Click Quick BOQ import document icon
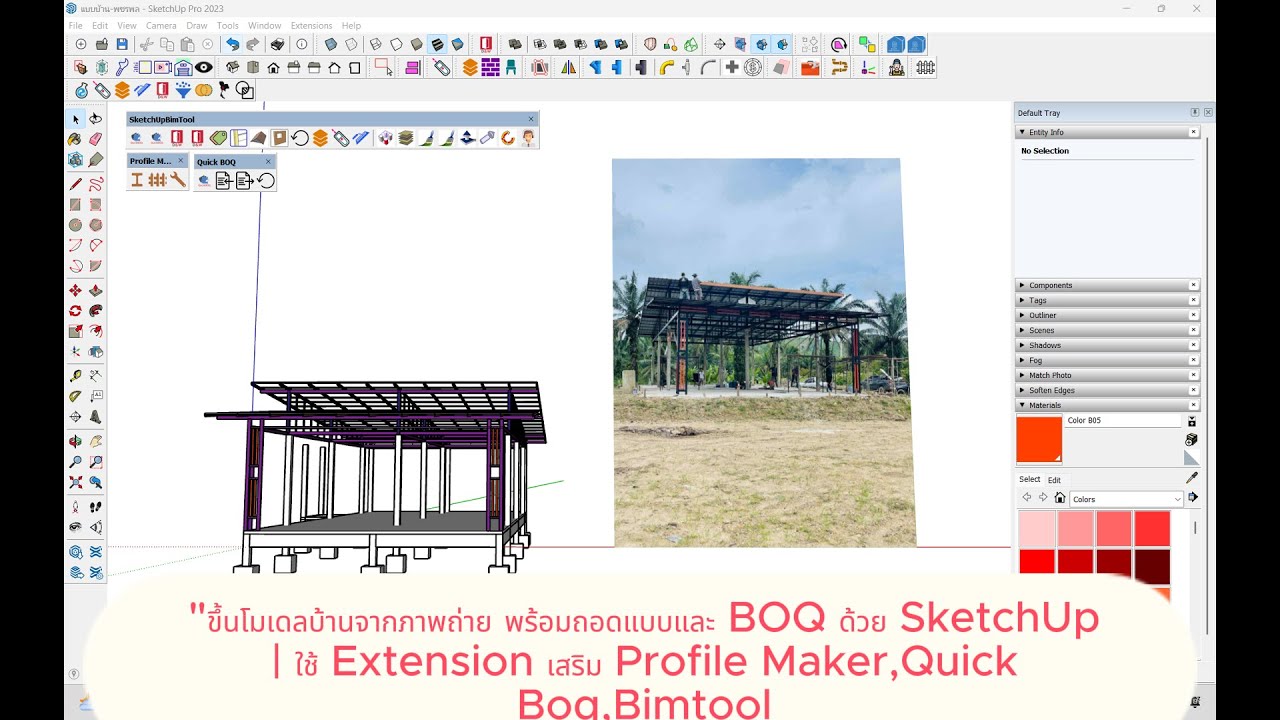Screen dimensions: 1280x720 (224, 181)
